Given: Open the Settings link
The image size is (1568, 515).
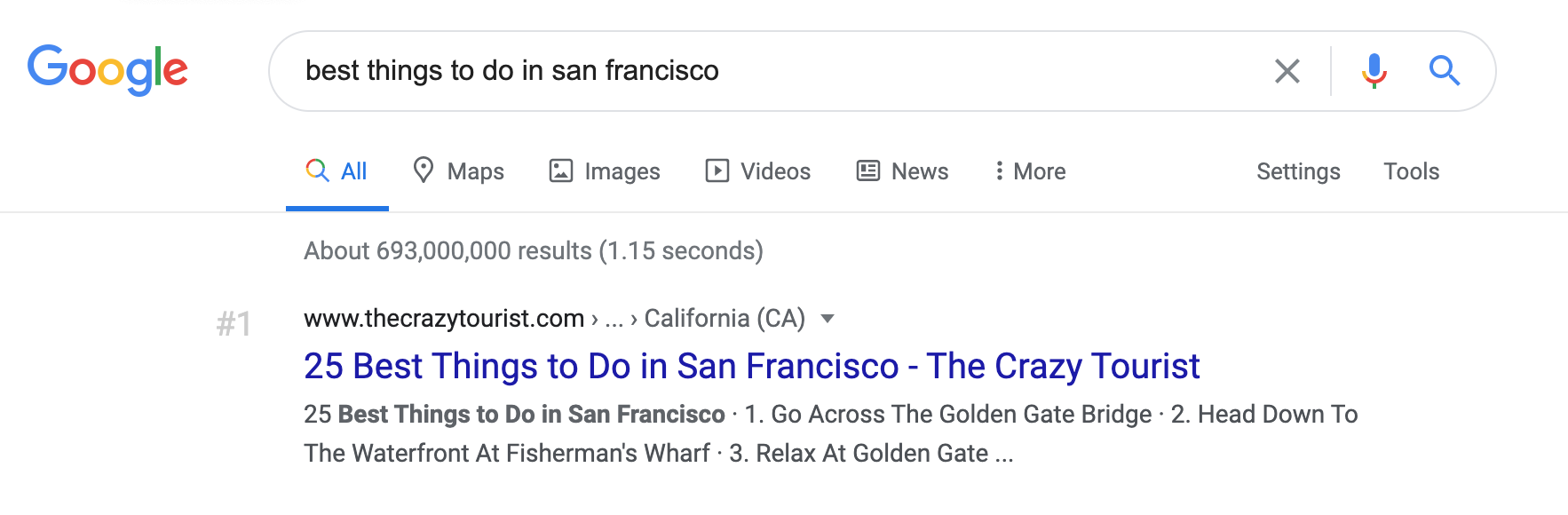Looking at the screenshot, I should (x=1298, y=171).
